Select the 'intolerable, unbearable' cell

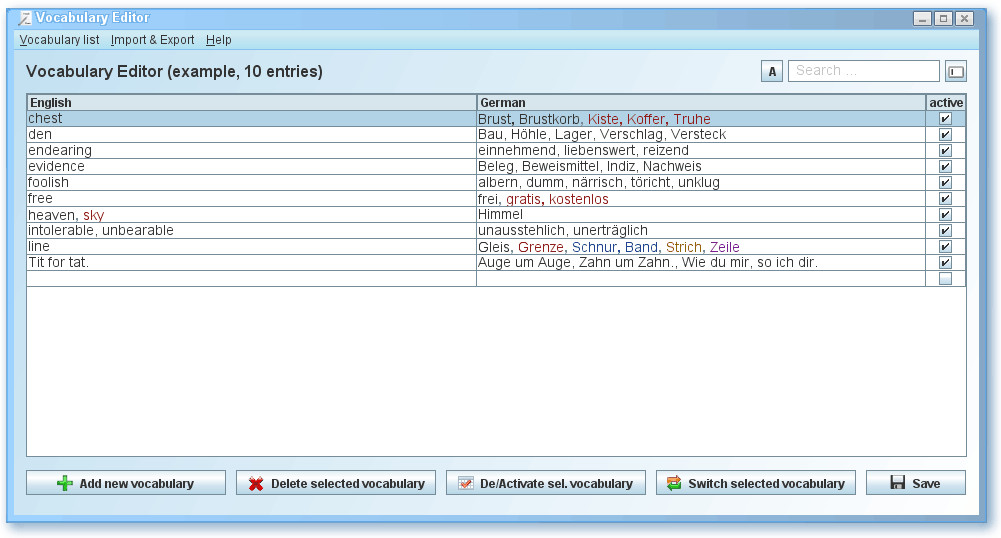click(x=252, y=230)
